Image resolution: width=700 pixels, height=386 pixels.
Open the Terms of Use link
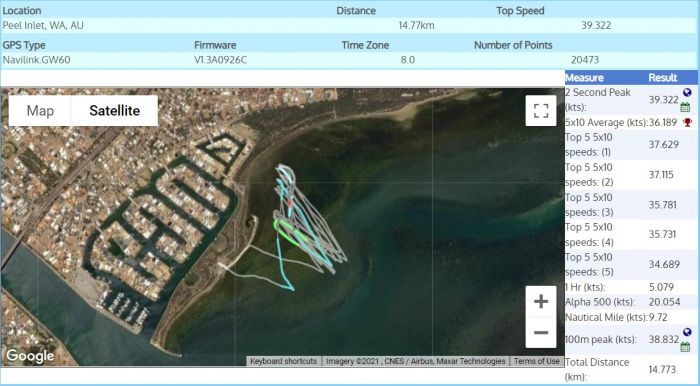536,361
